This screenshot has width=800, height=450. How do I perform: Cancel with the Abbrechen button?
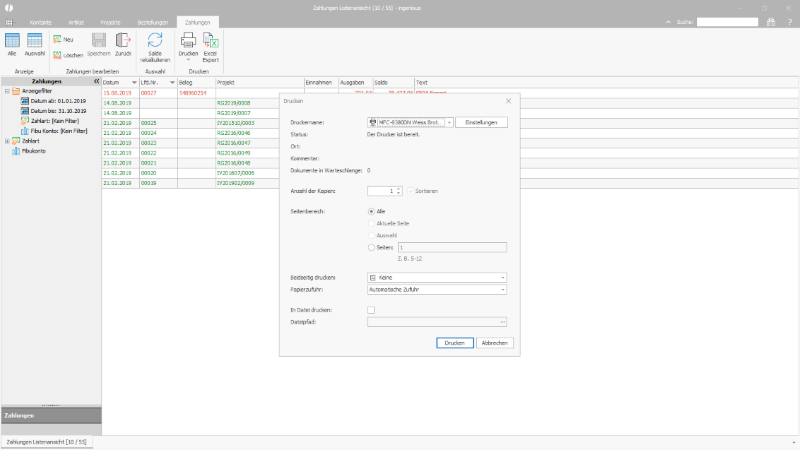(x=494, y=343)
